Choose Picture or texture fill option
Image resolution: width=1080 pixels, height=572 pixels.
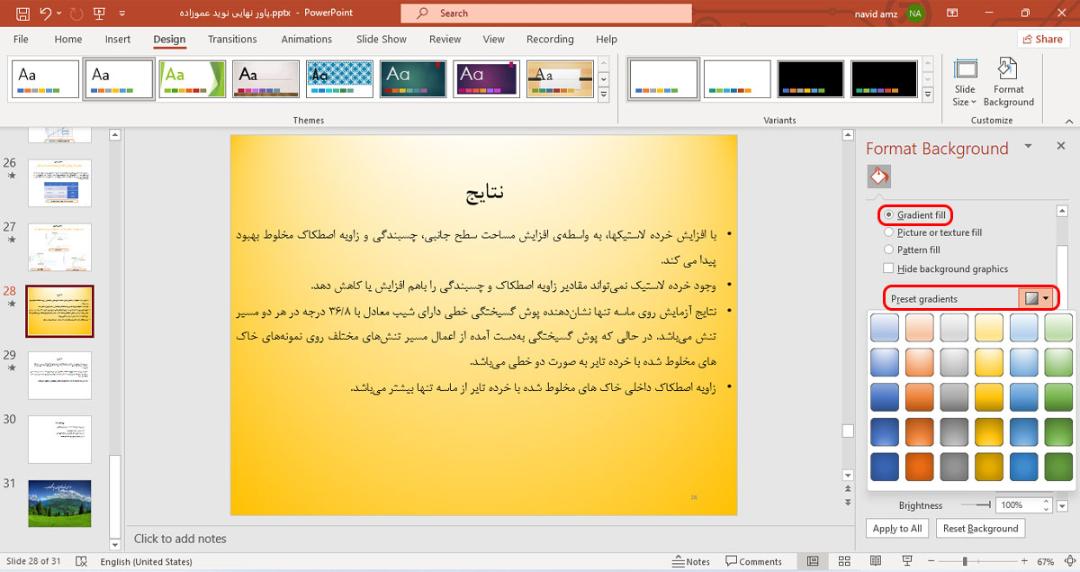coord(933,232)
